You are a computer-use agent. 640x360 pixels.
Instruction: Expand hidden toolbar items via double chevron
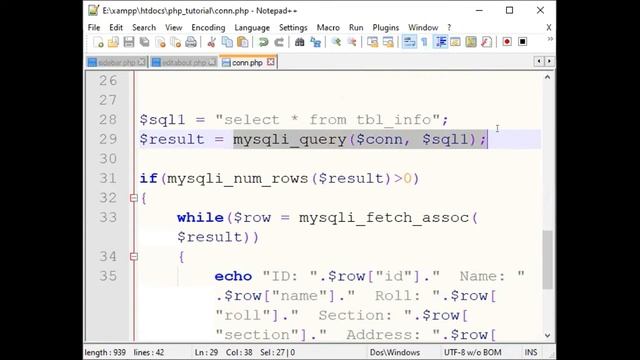550,39
